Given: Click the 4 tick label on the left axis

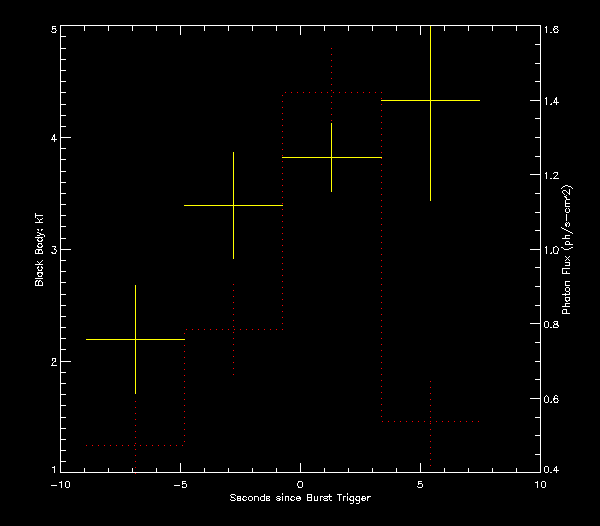Looking at the screenshot, I should [52, 138].
